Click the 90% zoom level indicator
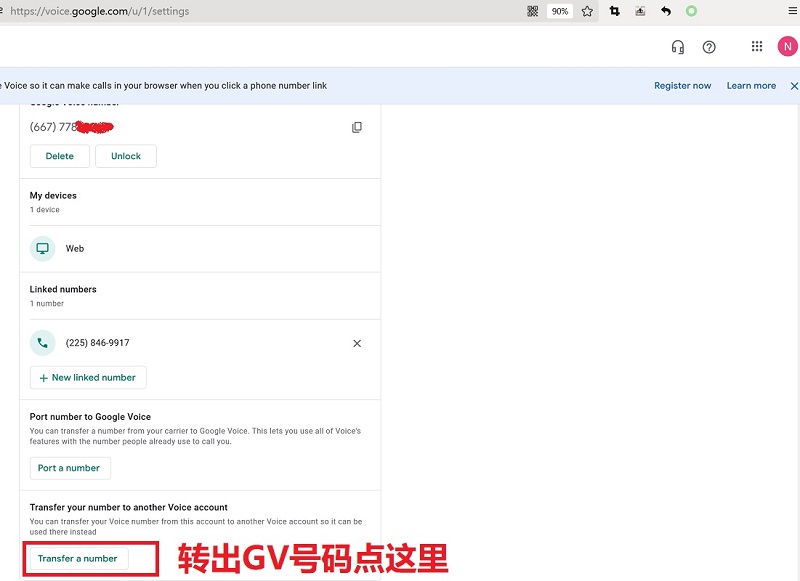The width and height of the screenshot is (800, 581). [x=560, y=11]
